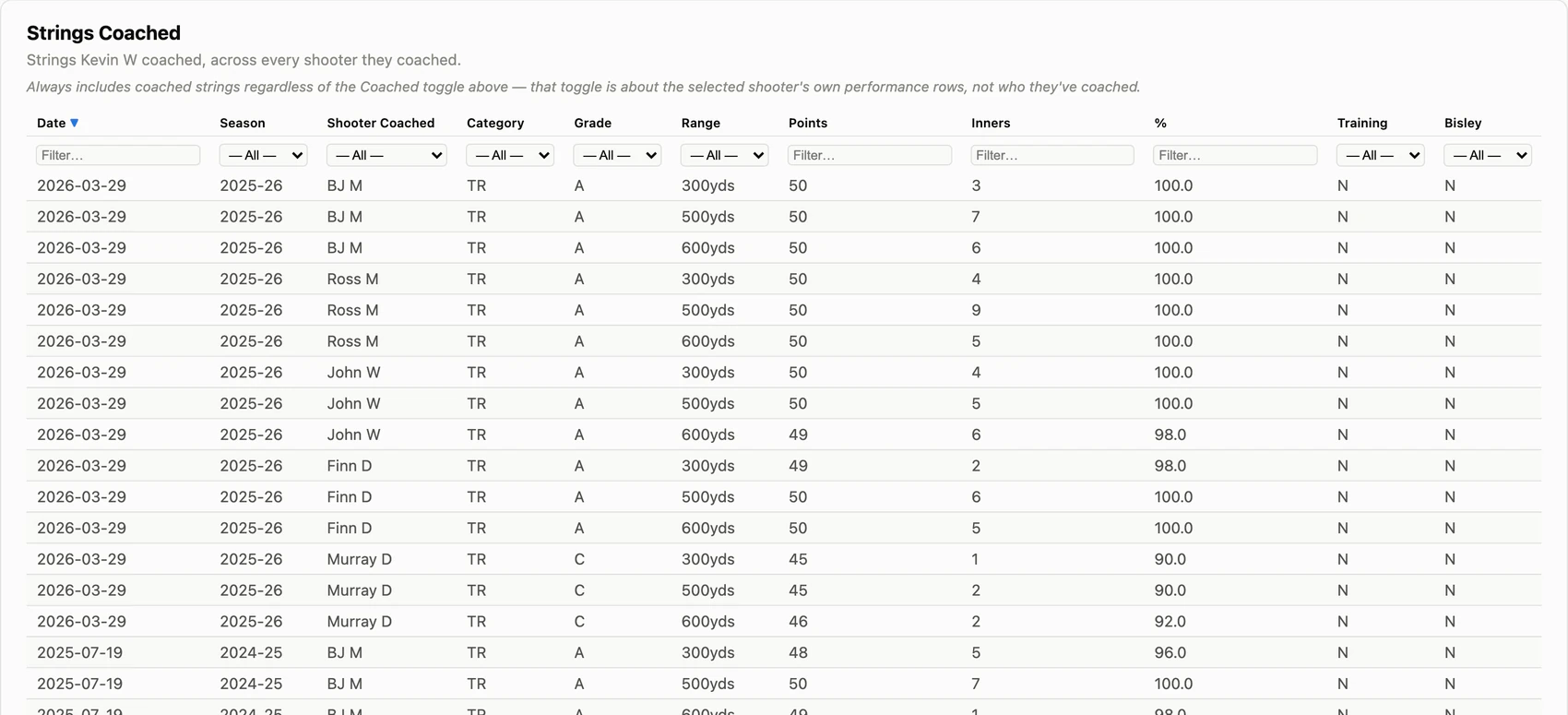Click Inners 9 in Ross M 500yds row

976,310
